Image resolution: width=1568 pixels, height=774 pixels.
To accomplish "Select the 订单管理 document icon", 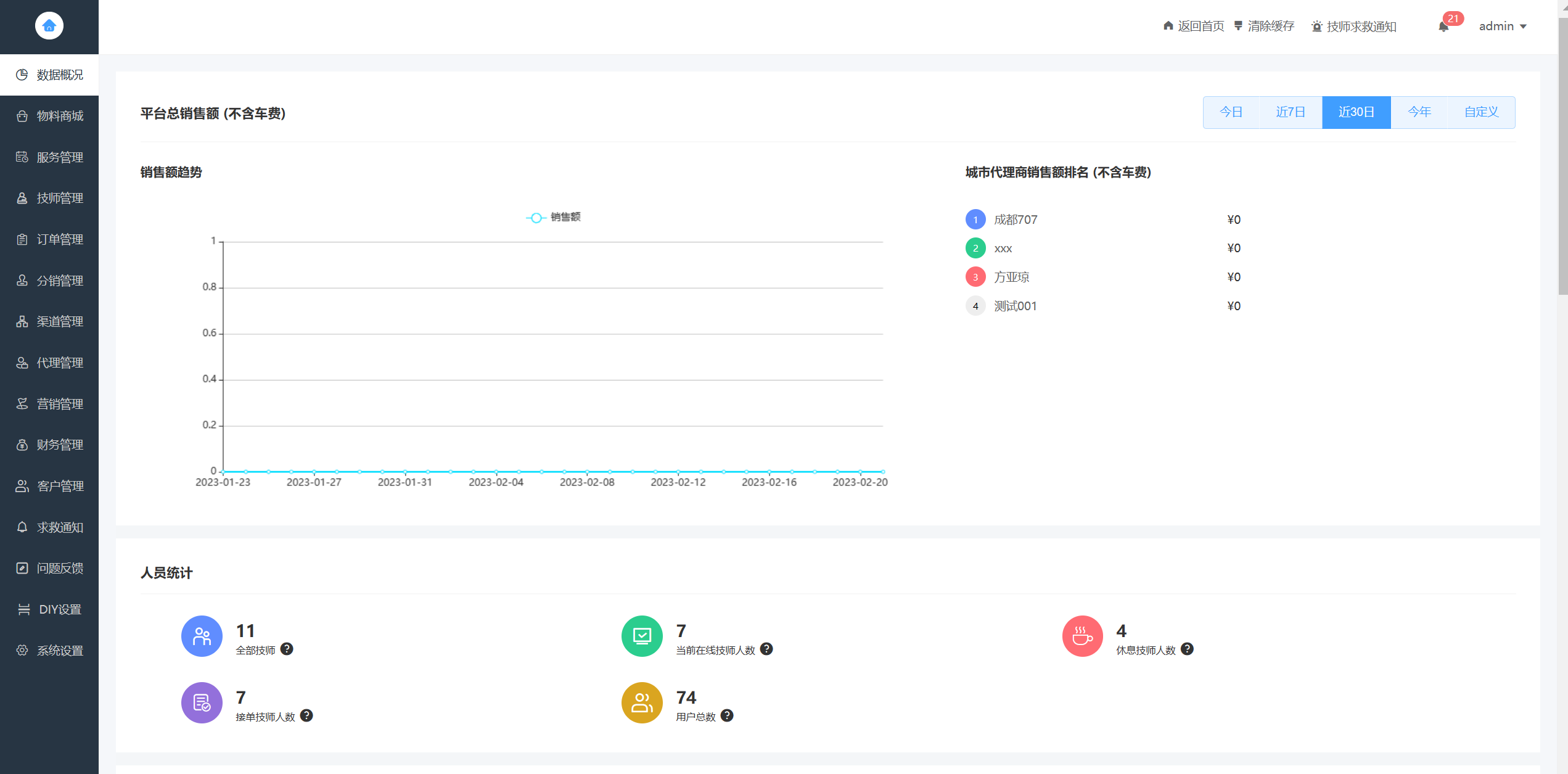I will click(x=23, y=239).
